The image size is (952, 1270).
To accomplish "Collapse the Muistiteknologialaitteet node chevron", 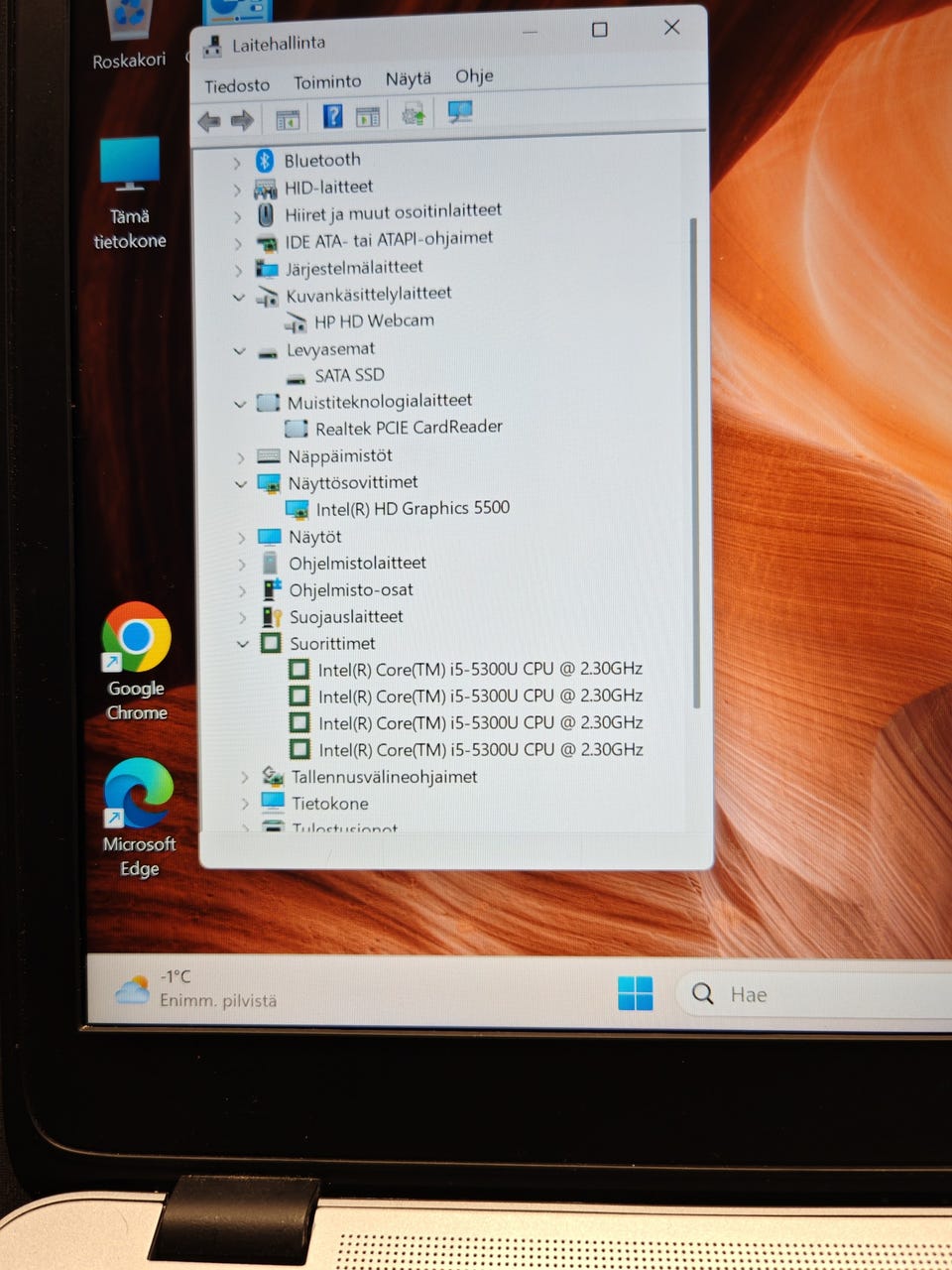I will coord(239,404).
